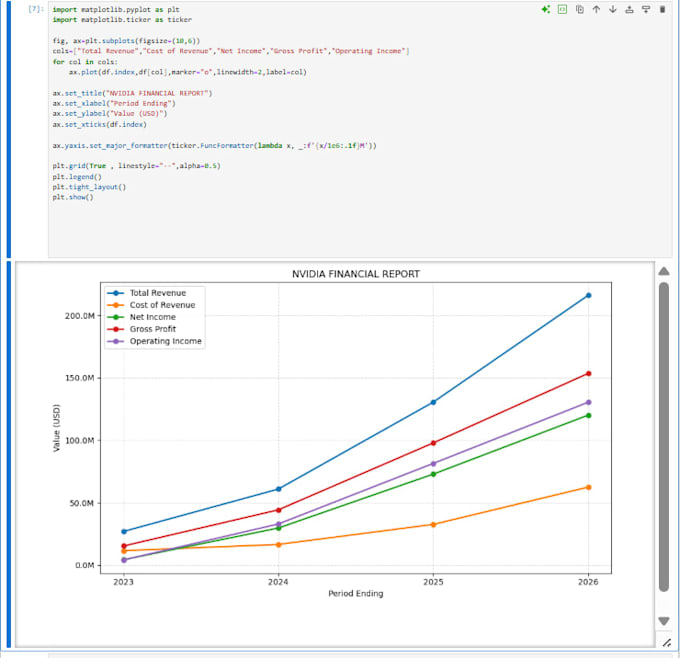Click the cols list definition line
Image resolution: width=680 pixels, height=658 pixels.
(231, 51)
